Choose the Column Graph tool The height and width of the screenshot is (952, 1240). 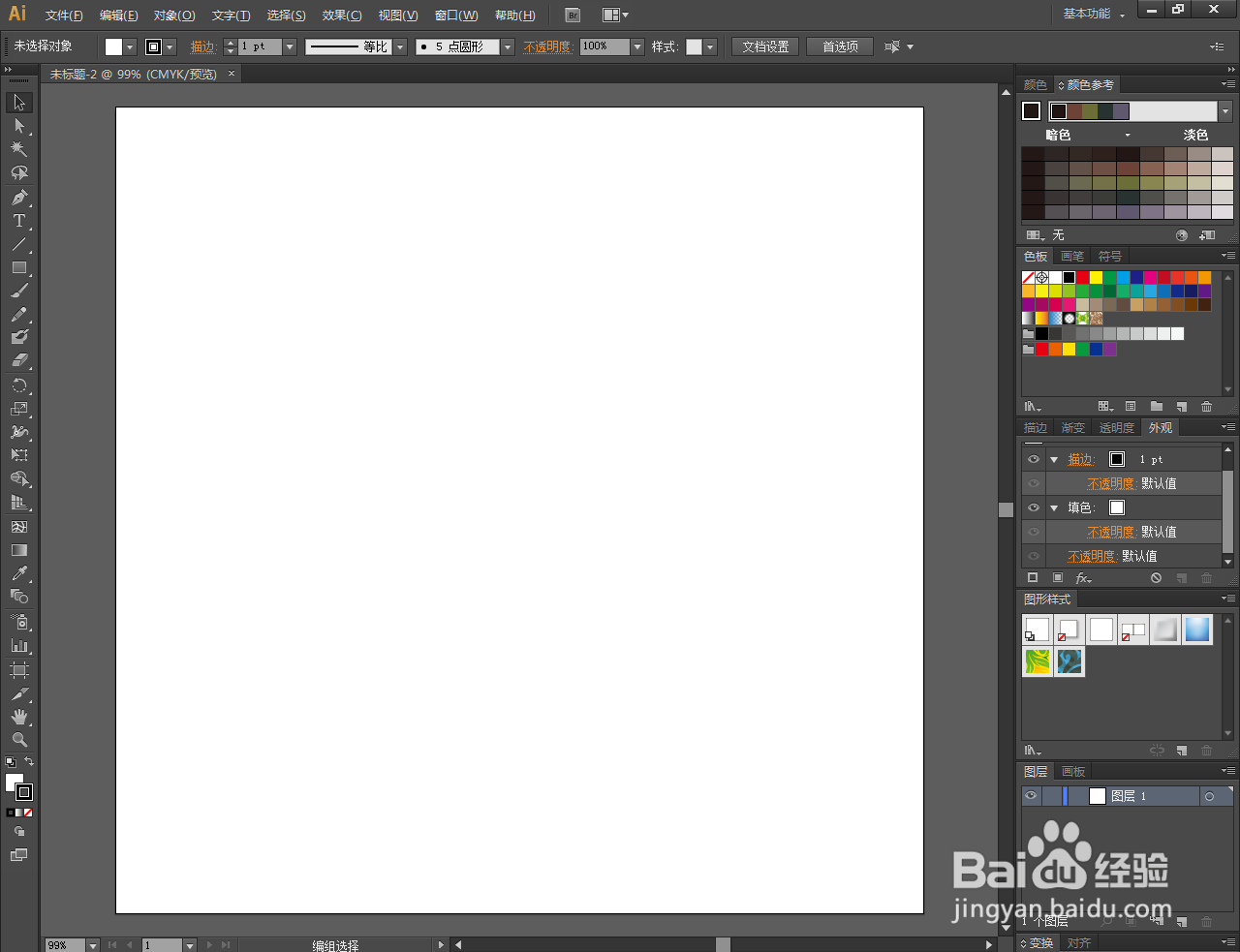point(18,645)
